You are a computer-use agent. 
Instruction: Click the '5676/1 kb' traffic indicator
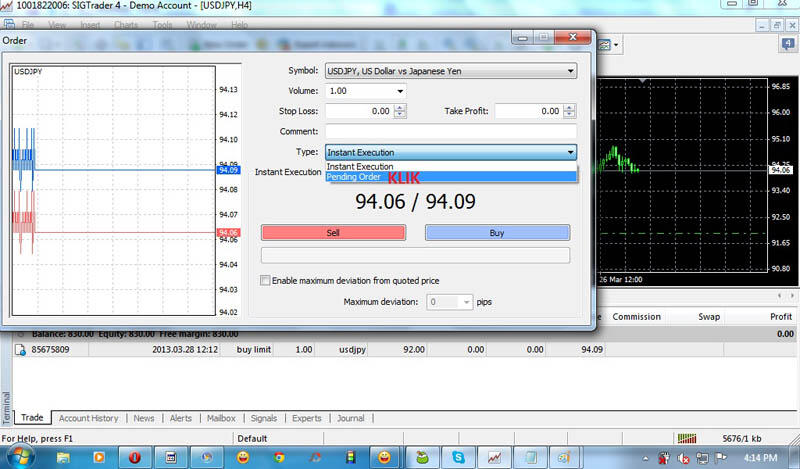(x=742, y=438)
